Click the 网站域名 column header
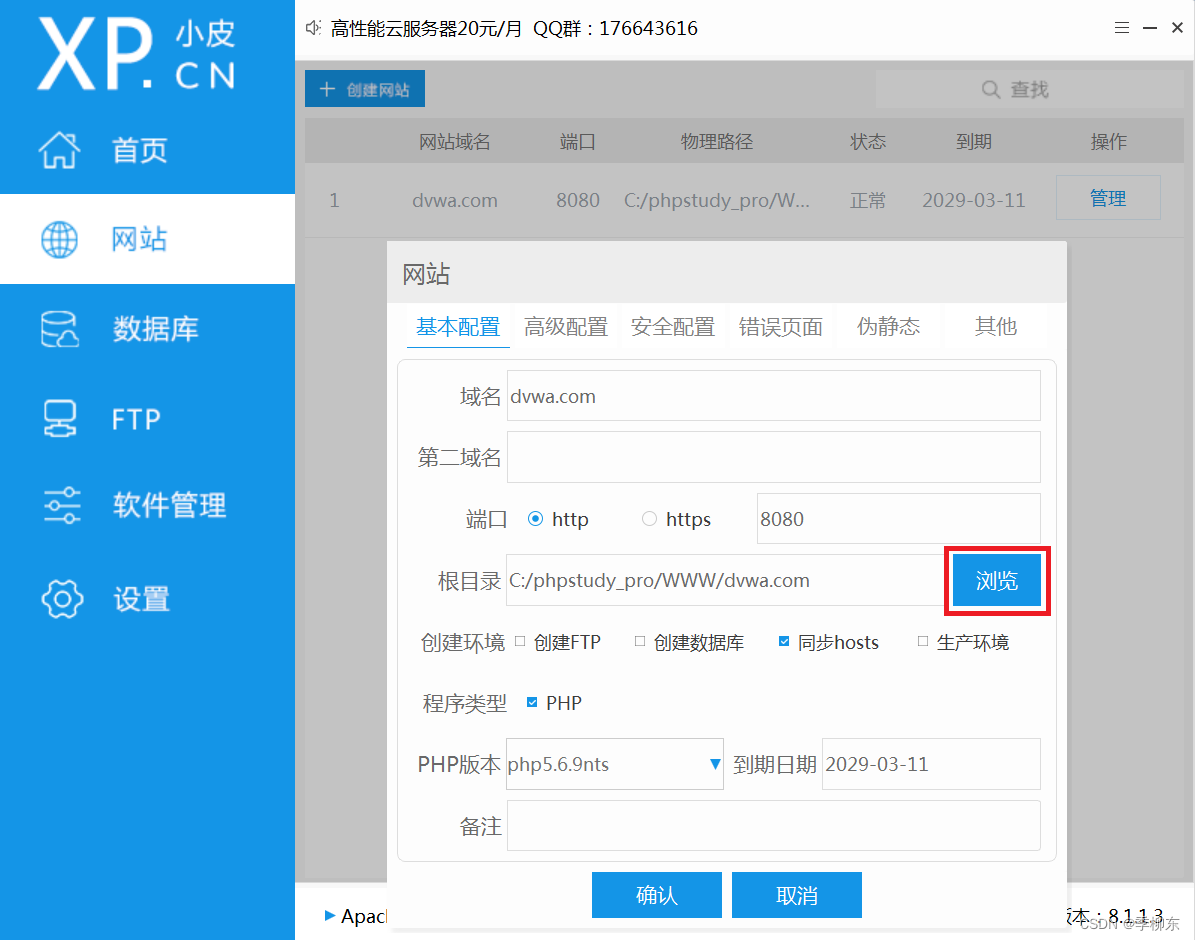 (x=454, y=142)
